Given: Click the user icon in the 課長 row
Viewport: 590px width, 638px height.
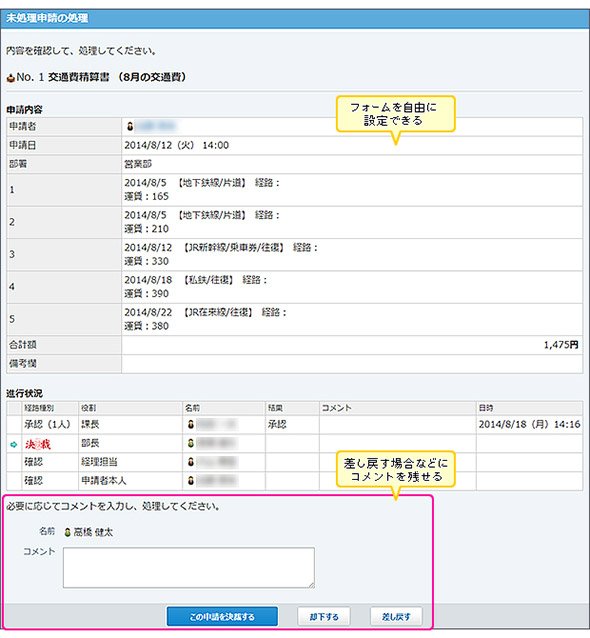Looking at the screenshot, I should coord(190,424).
